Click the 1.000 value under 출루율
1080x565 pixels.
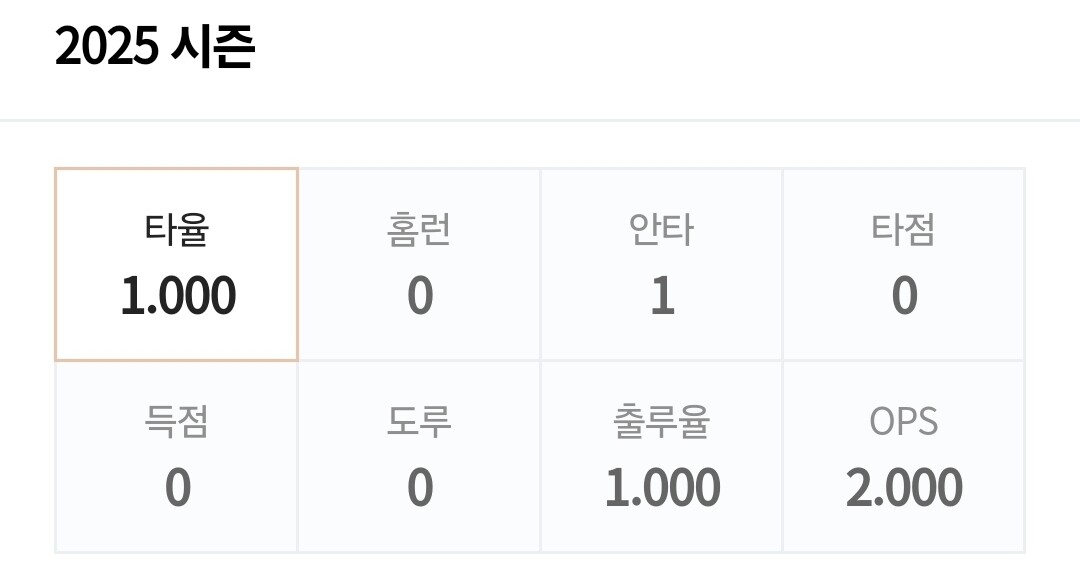pos(663,488)
